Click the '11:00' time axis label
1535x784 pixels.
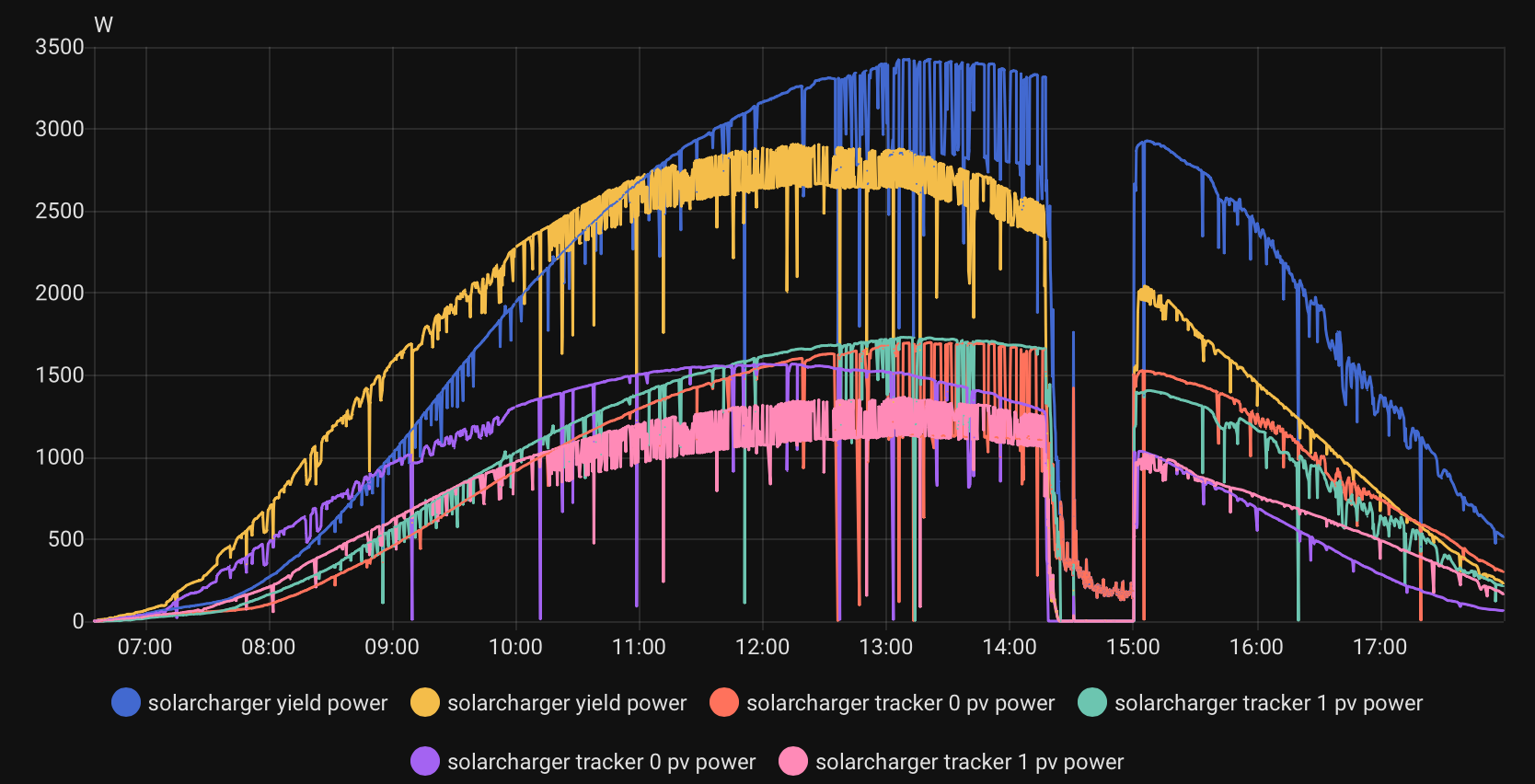(x=639, y=647)
